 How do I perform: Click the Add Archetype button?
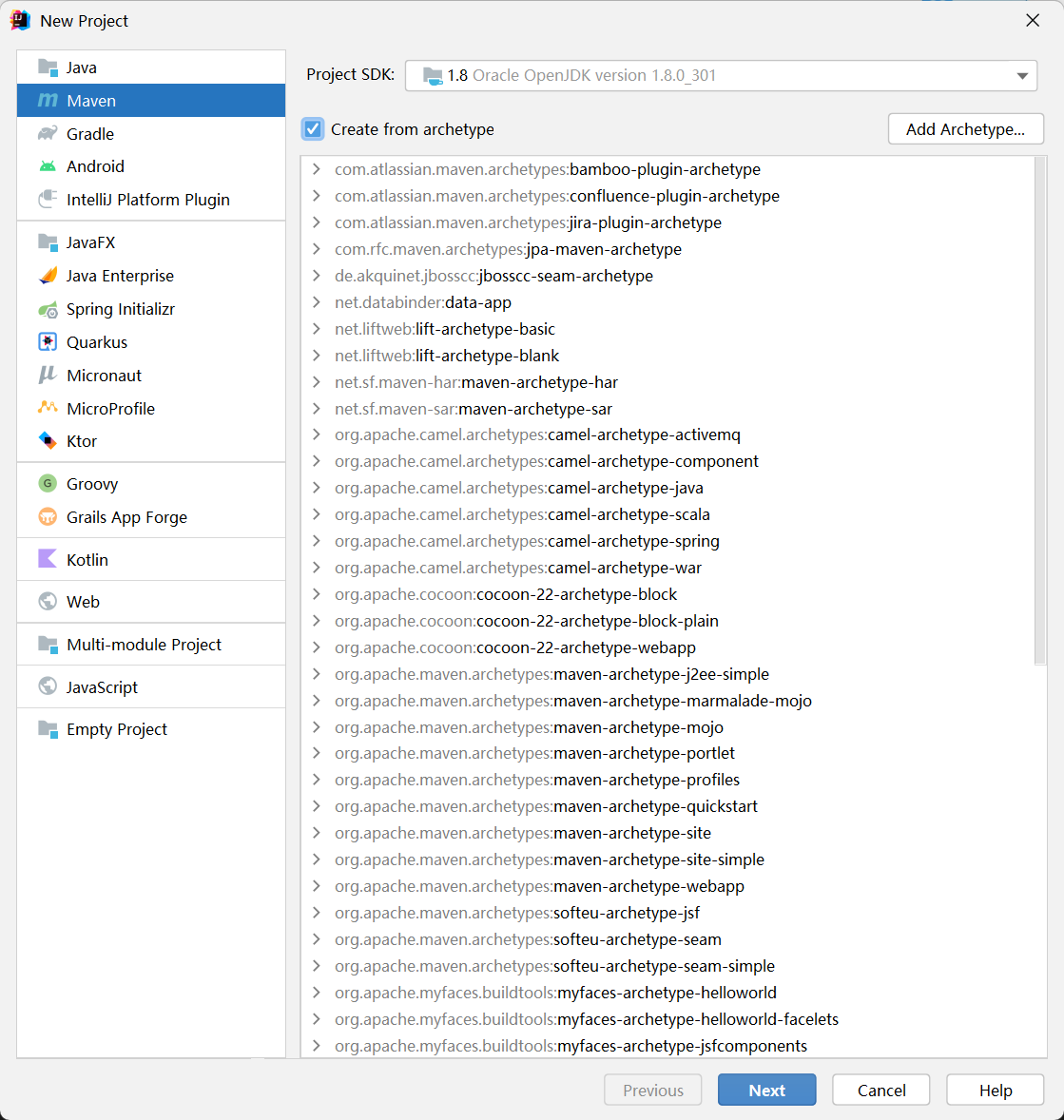pyautogui.click(x=965, y=129)
